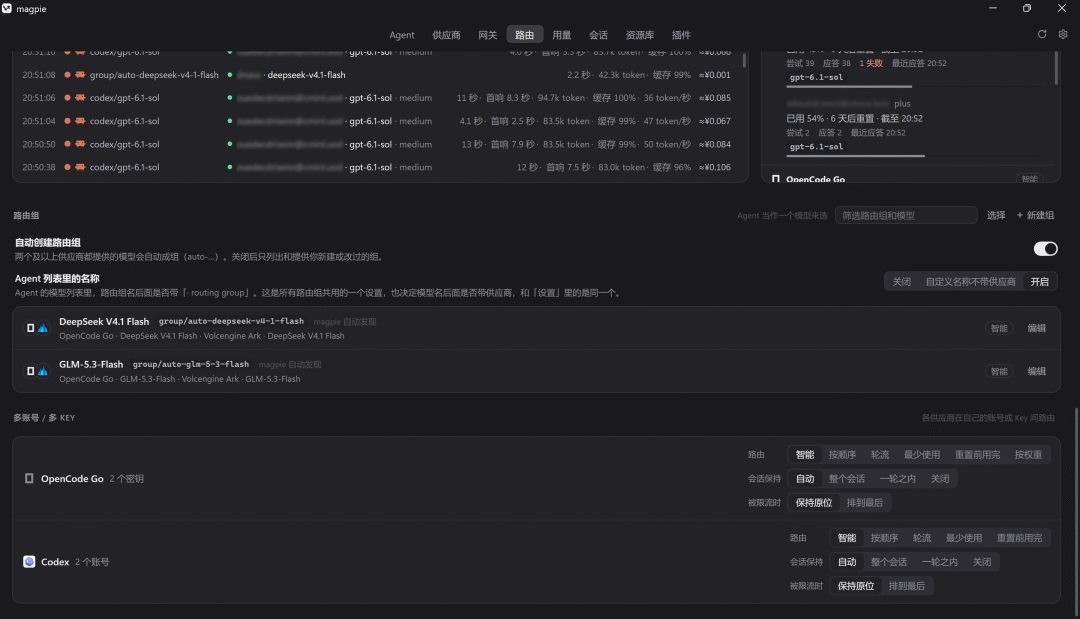This screenshot has height=619, width=1080.
Task: Click the 筛选路由组和模型 filter field
Action: click(906, 216)
